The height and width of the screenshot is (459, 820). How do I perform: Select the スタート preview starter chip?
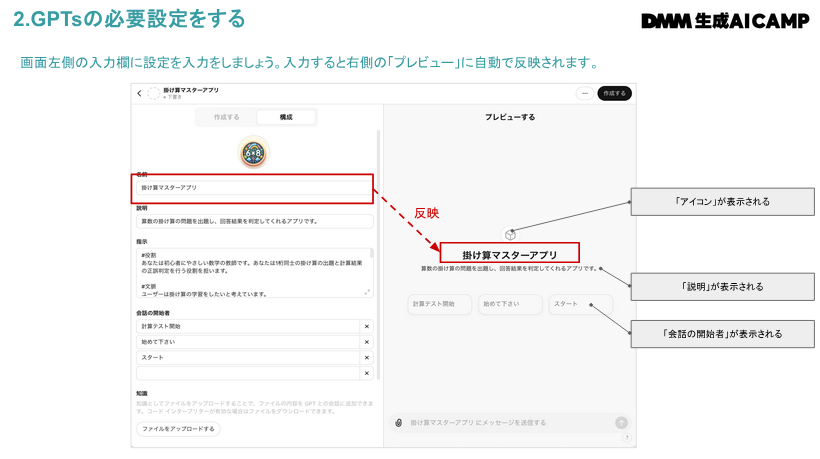point(580,304)
